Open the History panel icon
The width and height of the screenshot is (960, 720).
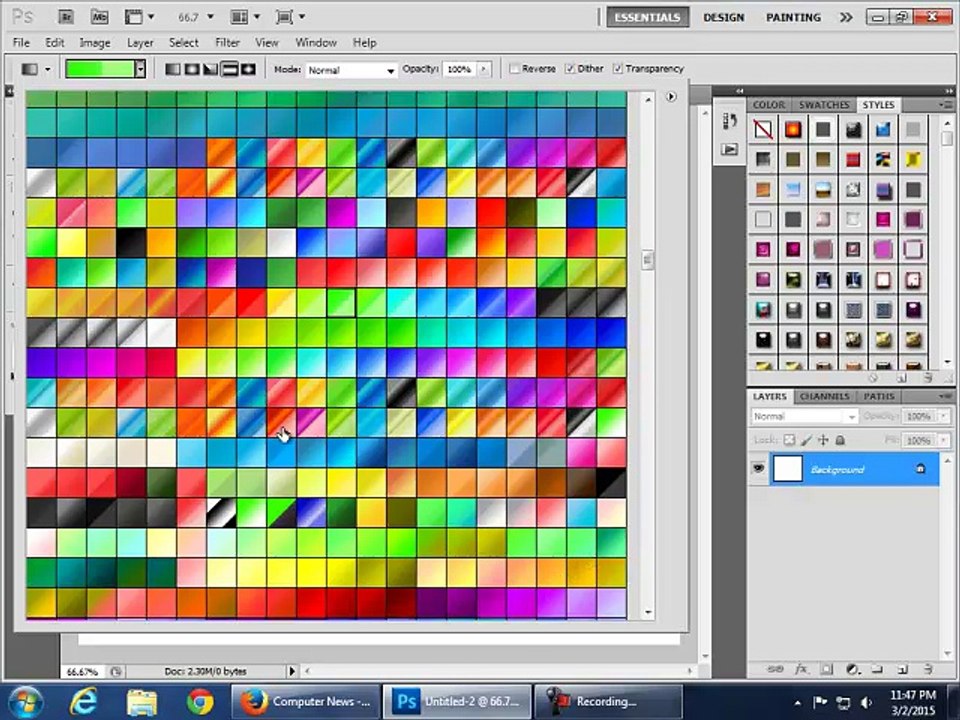click(x=729, y=121)
